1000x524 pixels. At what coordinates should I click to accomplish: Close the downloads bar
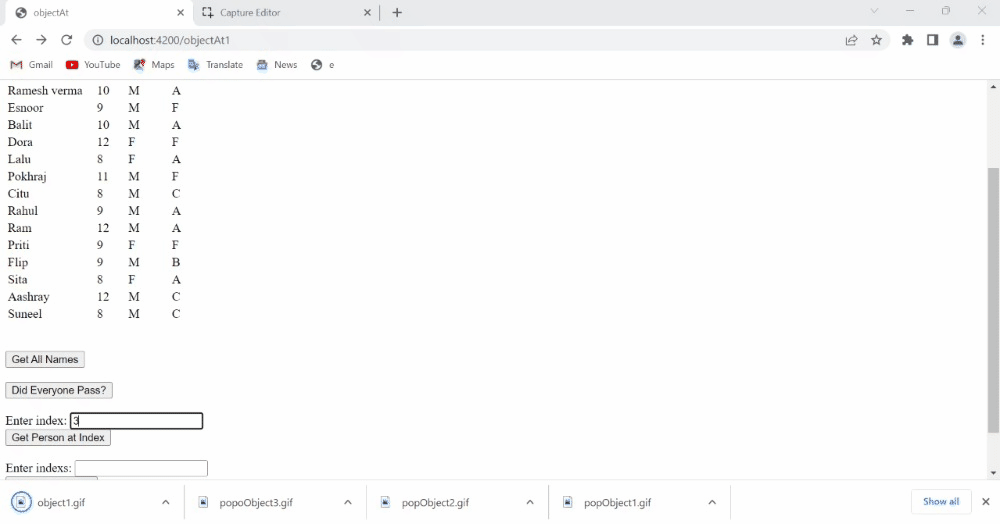[985, 502]
